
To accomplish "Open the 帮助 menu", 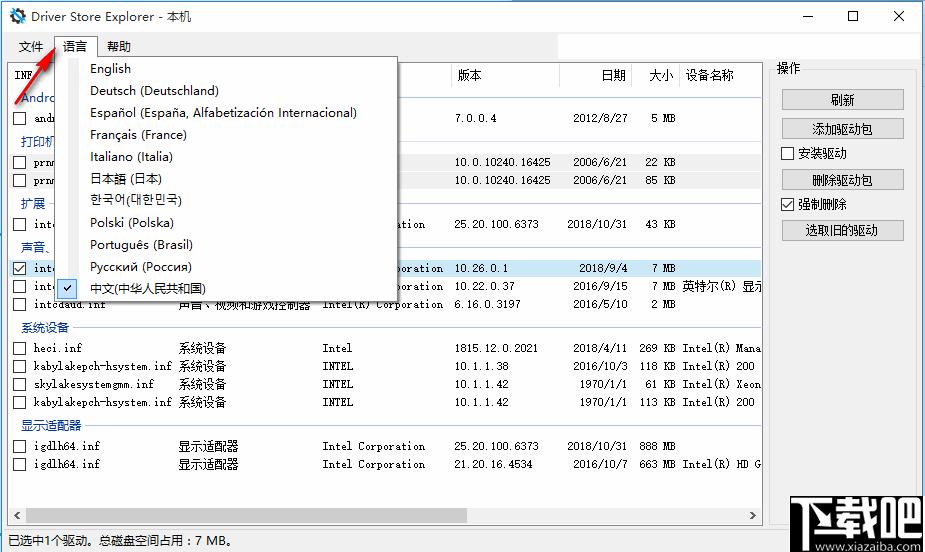I will tap(119, 47).
